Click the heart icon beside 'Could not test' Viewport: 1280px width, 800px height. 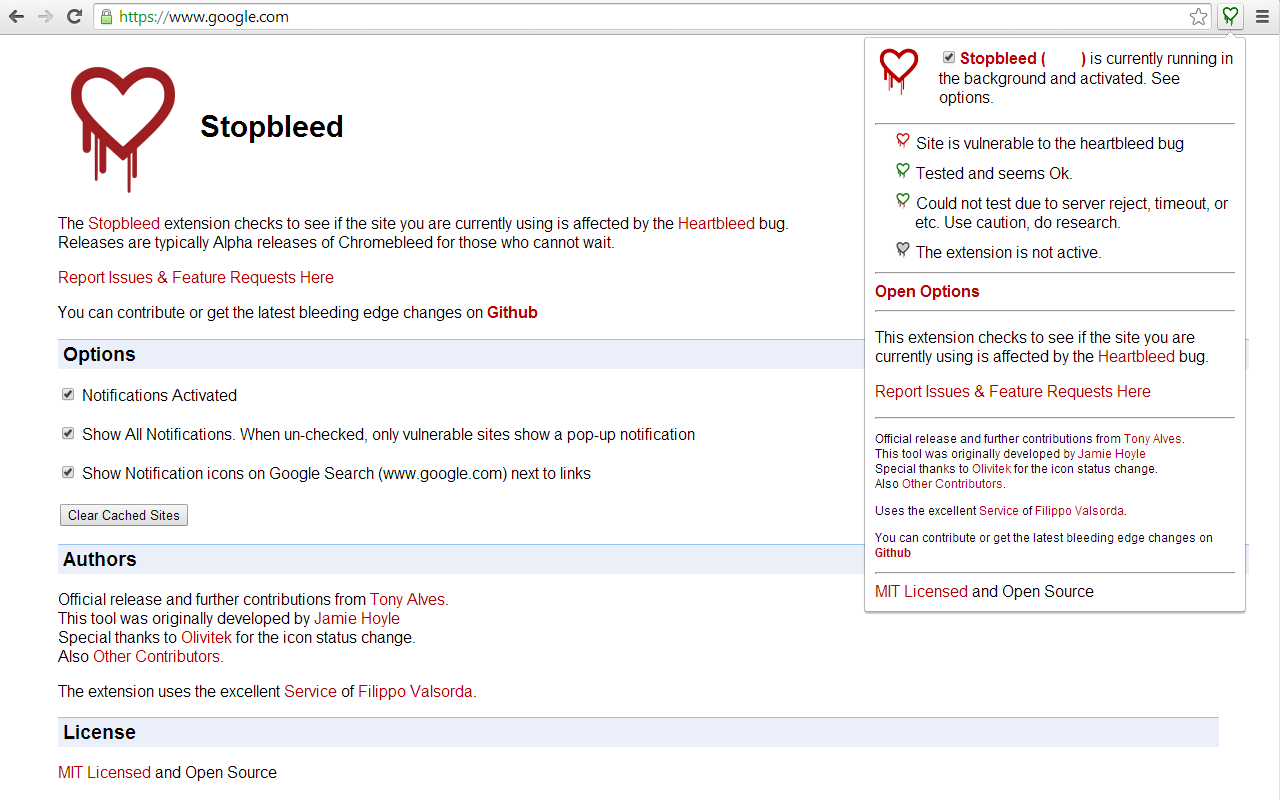pyautogui.click(x=903, y=202)
